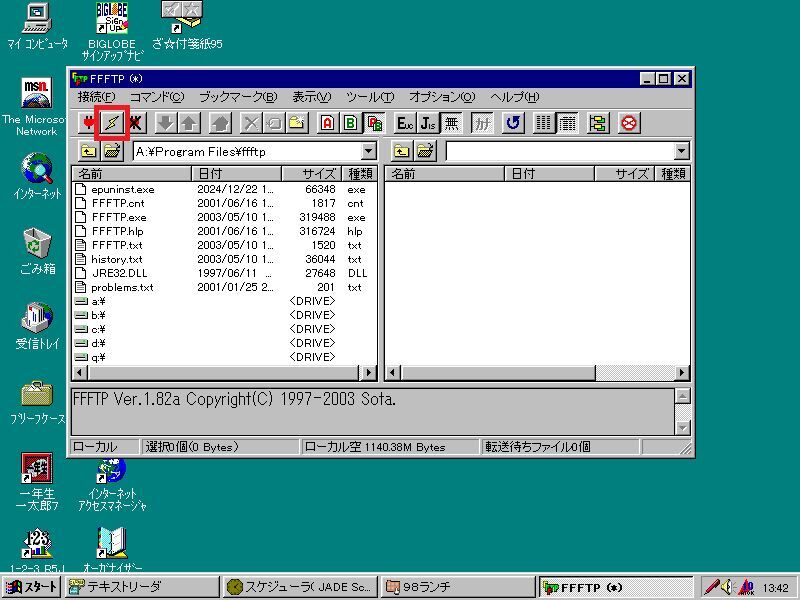Toggle automatic transfer mode detection button

point(374,123)
